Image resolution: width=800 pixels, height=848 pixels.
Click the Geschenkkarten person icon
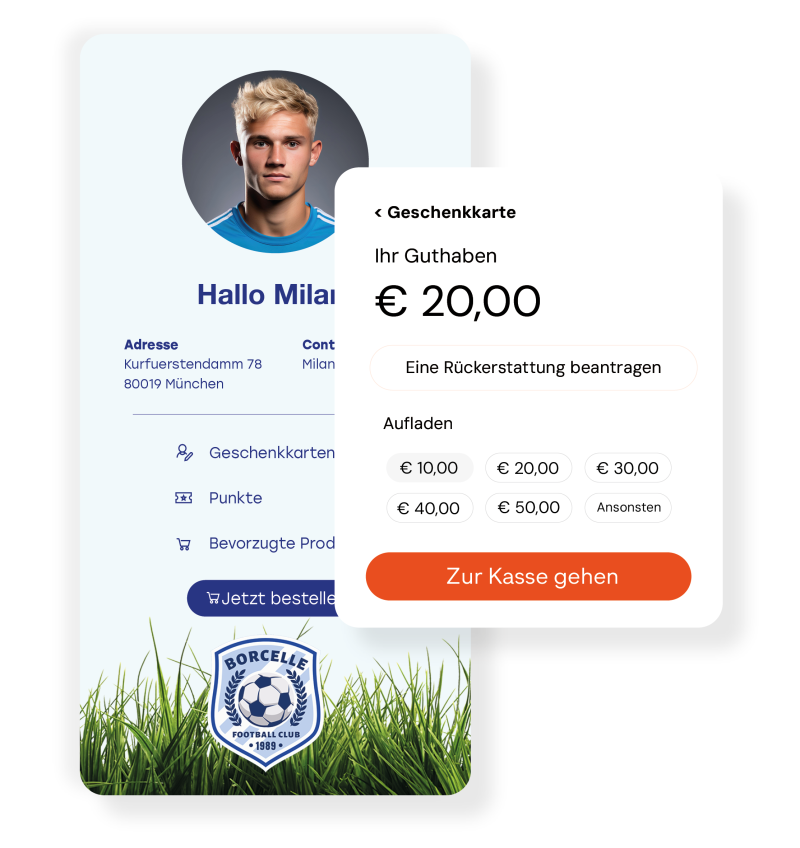pos(184,452)
